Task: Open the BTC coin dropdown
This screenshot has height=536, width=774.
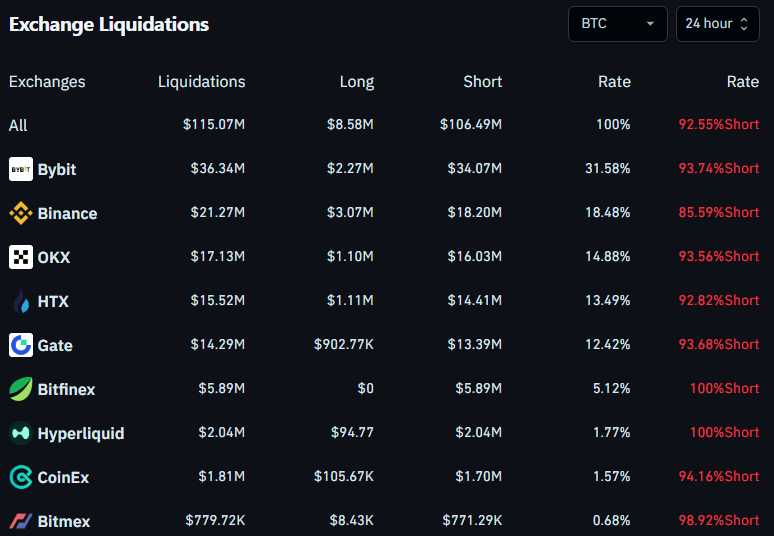Action: click(x=617, y=24)
